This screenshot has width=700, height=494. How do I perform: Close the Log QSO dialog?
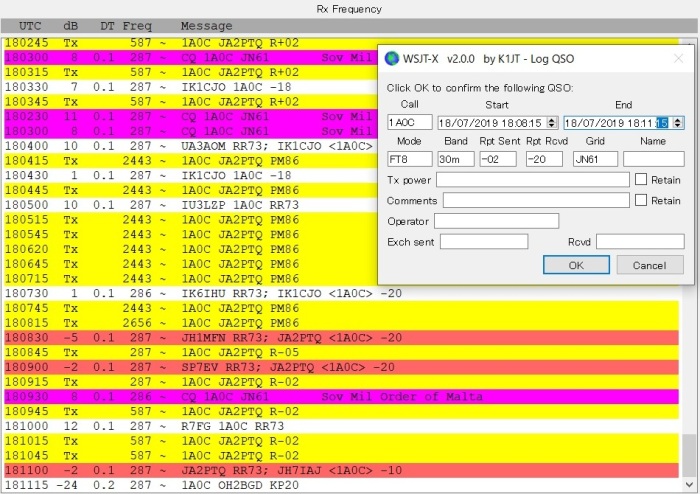pyautogui.click(x=678, y=58)
